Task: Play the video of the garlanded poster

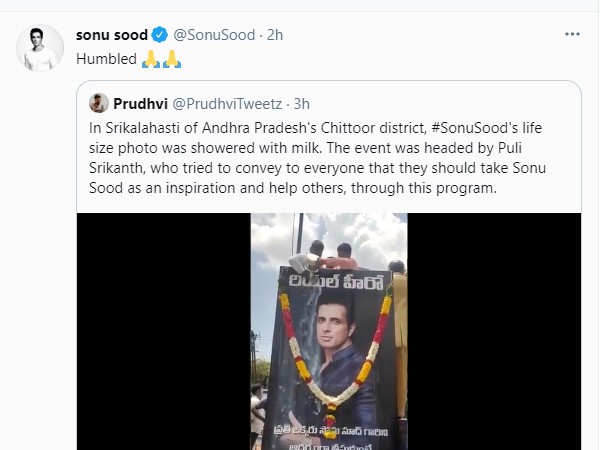Action: click(x=328, y=330)
